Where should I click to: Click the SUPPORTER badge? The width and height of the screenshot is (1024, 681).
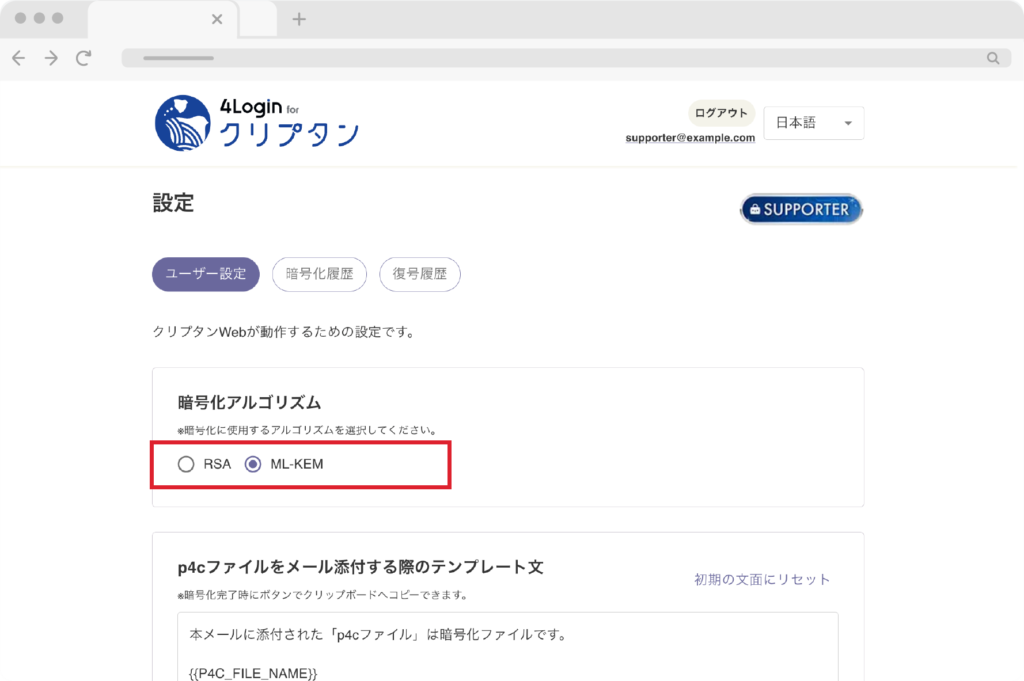(x=801, y=209)
